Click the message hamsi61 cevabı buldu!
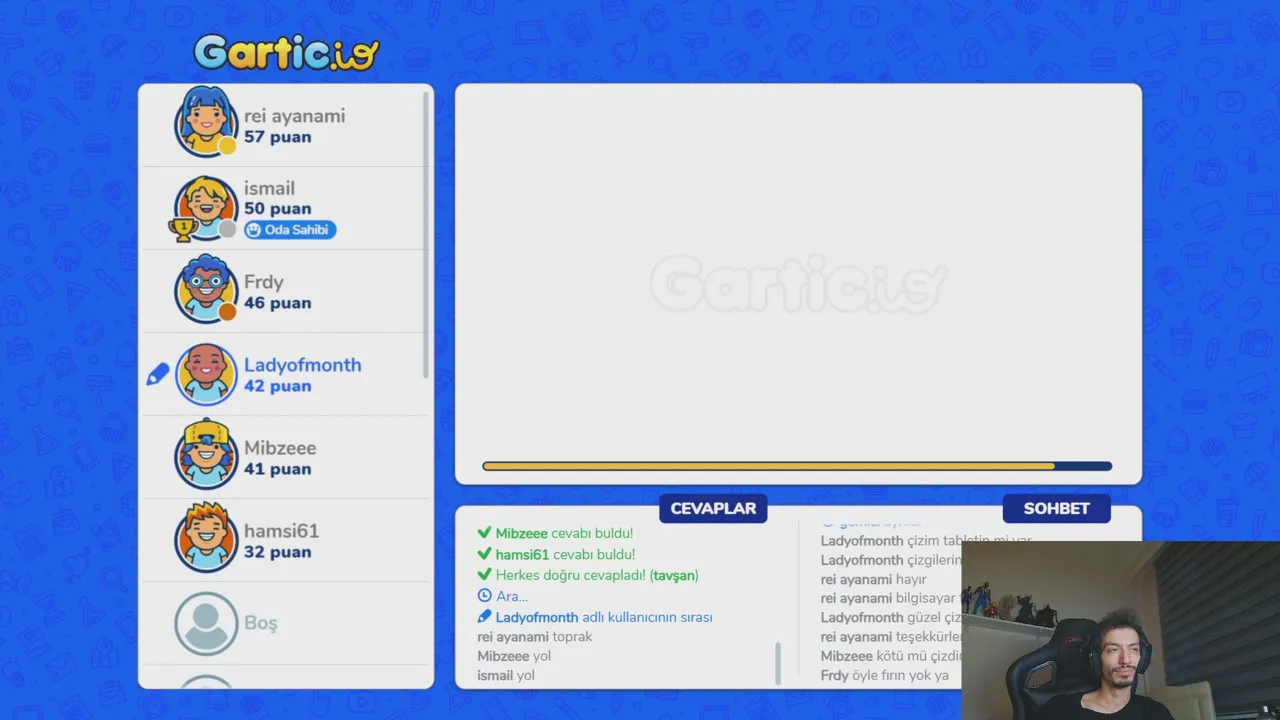The width and height of the screenshot is (1280, 720). 566,554
